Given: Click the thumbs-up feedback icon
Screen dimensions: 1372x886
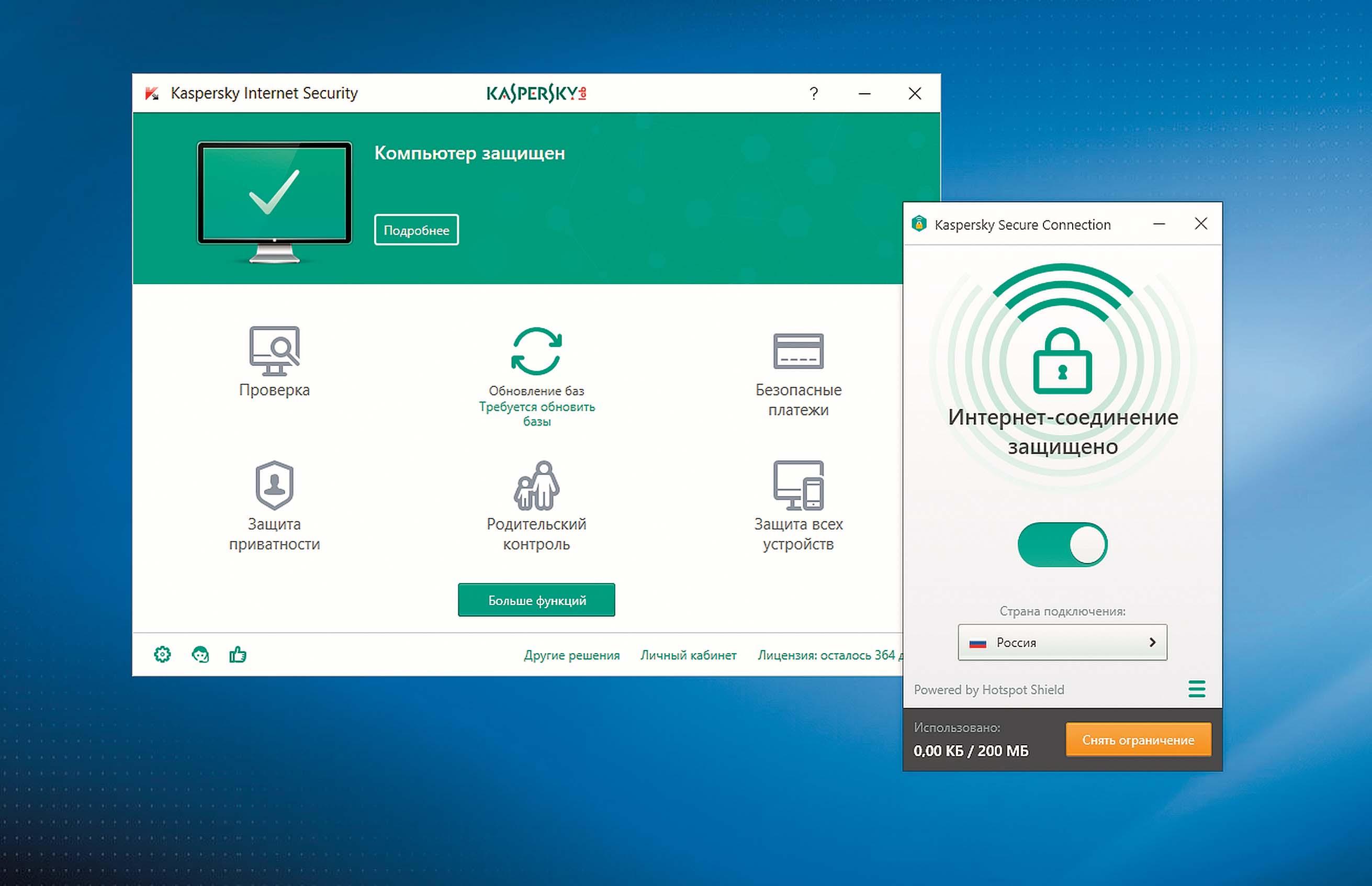Looking at the screenshot, I should [238, 654].
